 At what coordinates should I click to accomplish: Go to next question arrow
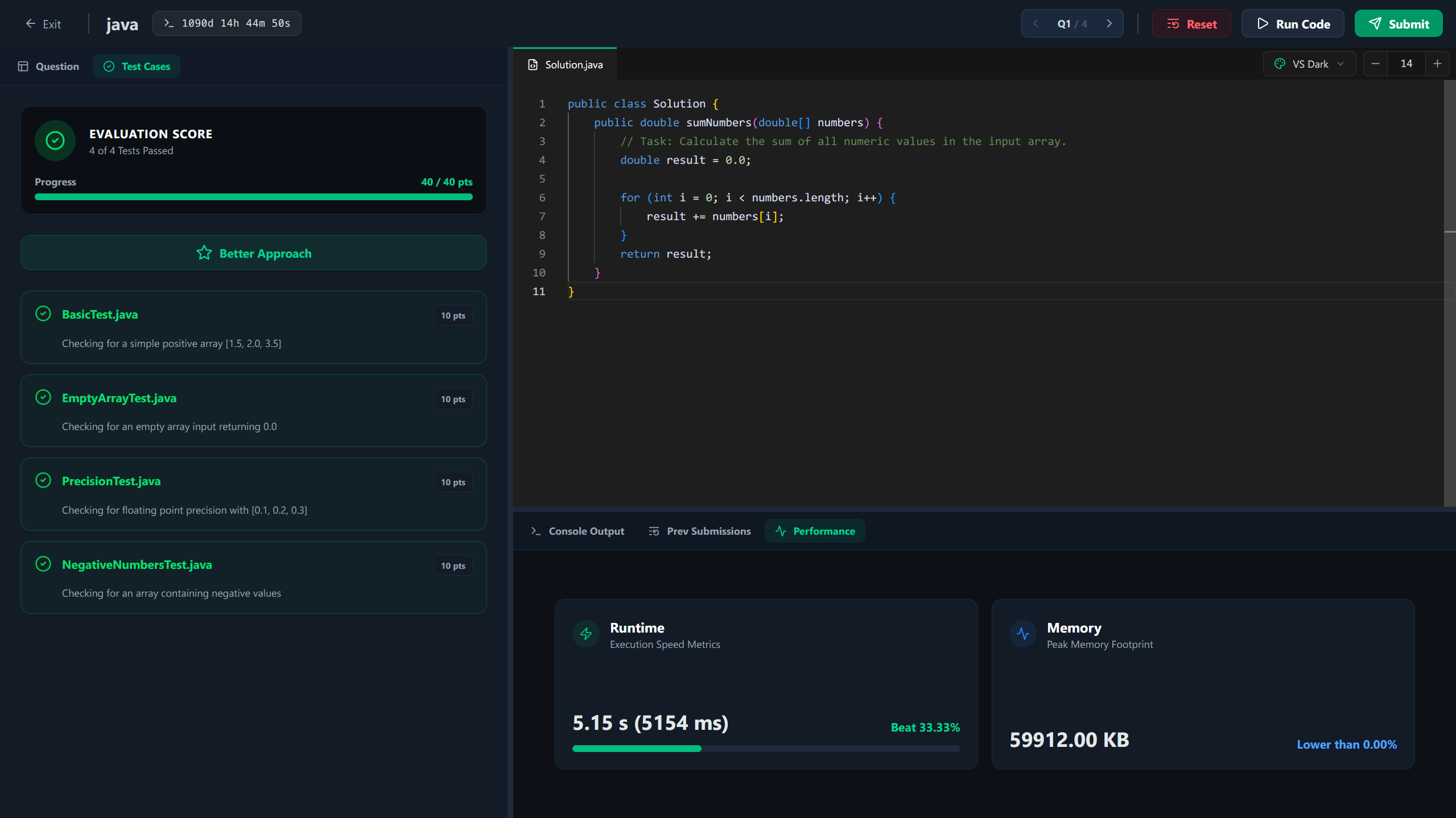[x=1109, y=24]
